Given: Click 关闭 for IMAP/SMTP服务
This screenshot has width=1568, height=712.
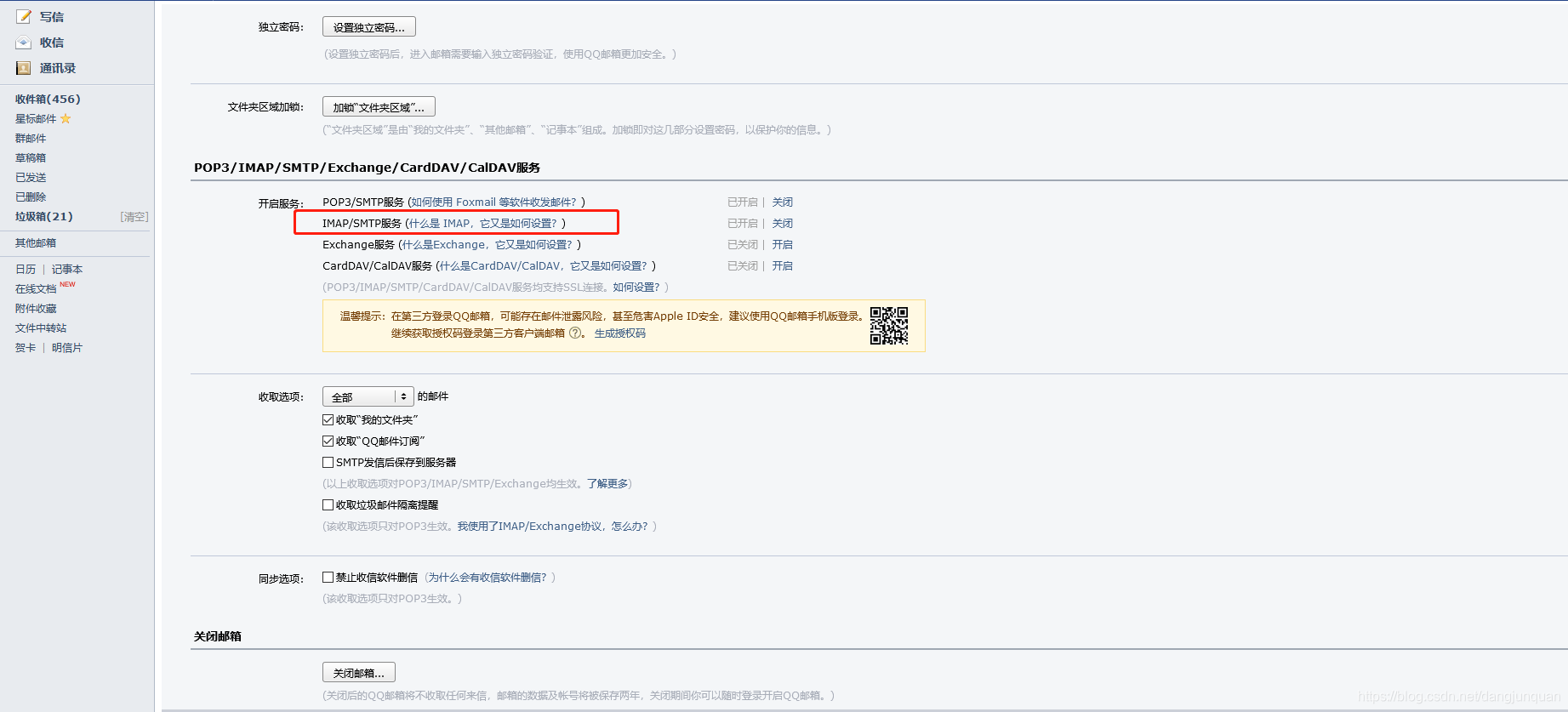Looking at the screenshot, I should point(783,224).
